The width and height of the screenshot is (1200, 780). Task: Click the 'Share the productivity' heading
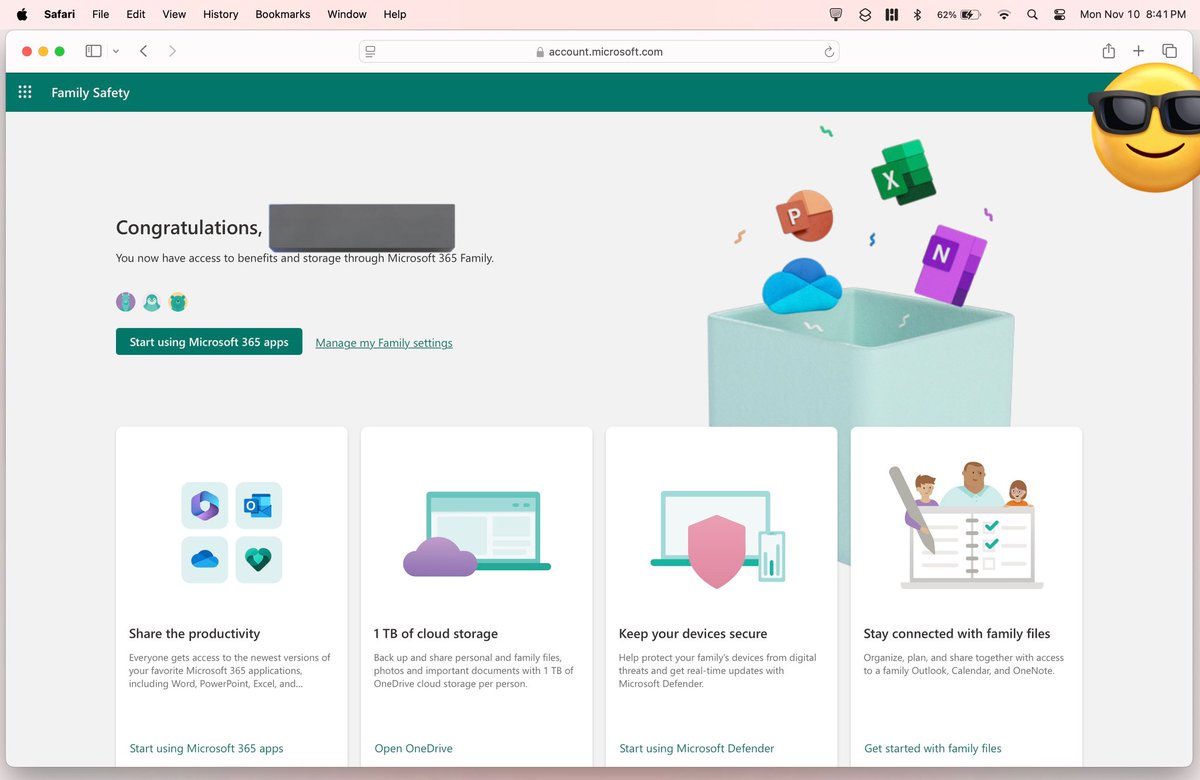194,633
